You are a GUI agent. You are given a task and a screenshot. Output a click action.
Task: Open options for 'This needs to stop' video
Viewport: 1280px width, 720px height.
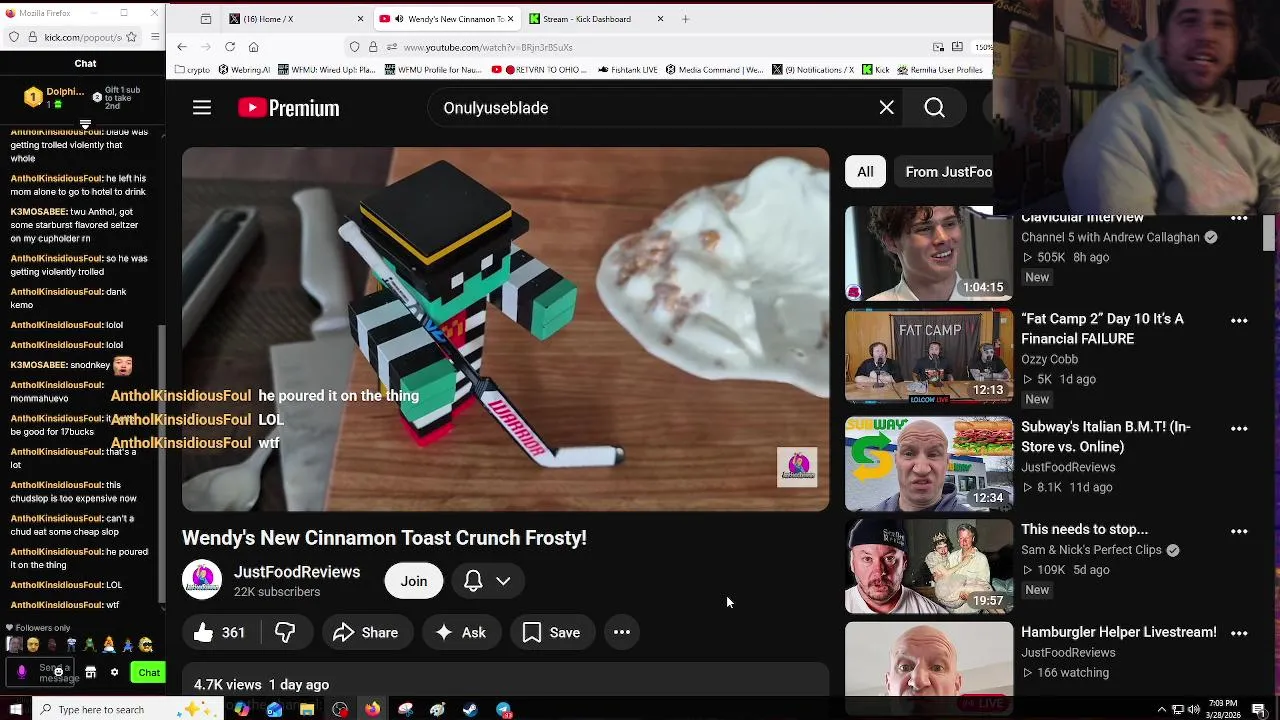click(x=1239, y=532)
